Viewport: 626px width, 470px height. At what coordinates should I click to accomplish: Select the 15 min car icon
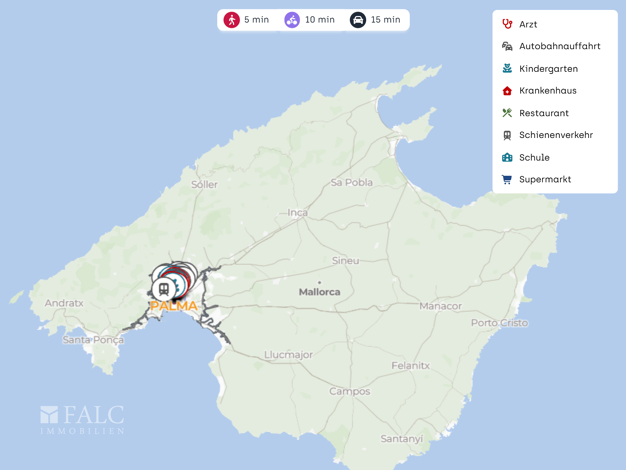click(x=358, y=20)
